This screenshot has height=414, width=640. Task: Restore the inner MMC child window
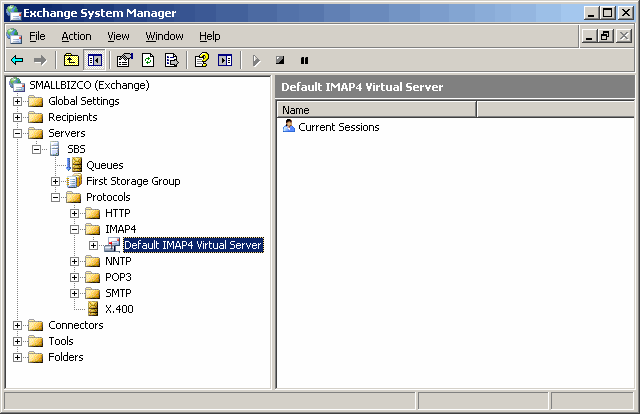click(606, 36)
